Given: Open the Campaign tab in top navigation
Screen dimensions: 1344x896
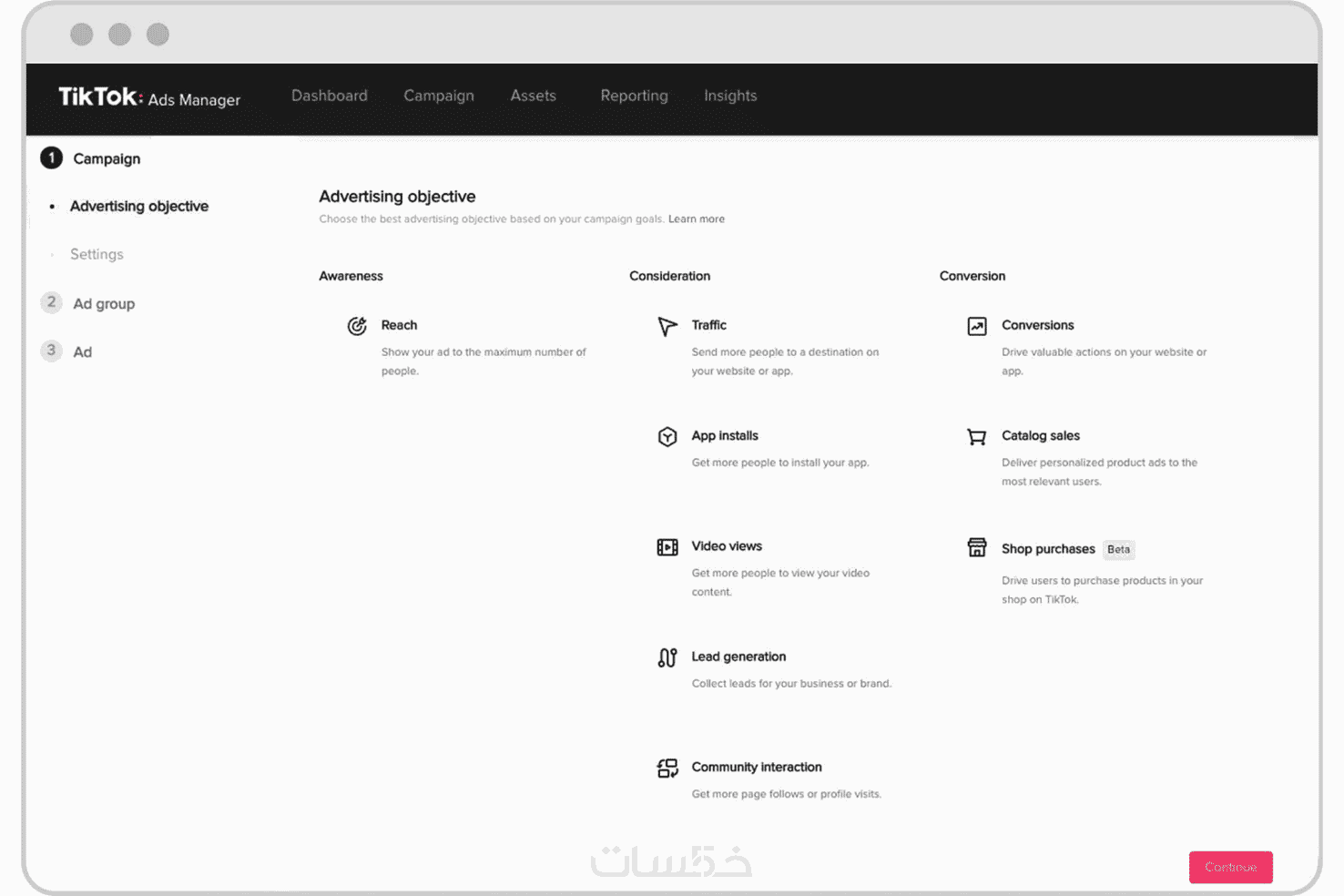Looking at the screenshot, I should [439, 96].
